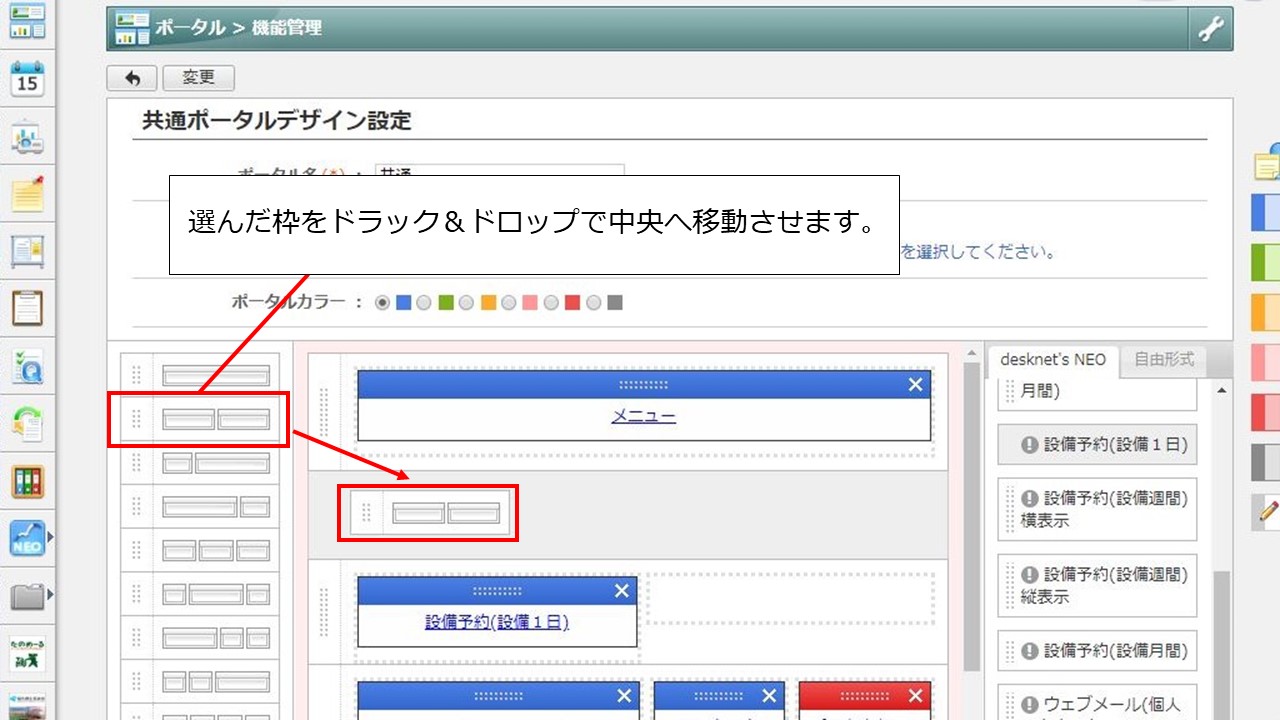The width and height of the screenshot is (1280, 720).
Task: Select the pink portal color radio button
Action: (508, 302)
